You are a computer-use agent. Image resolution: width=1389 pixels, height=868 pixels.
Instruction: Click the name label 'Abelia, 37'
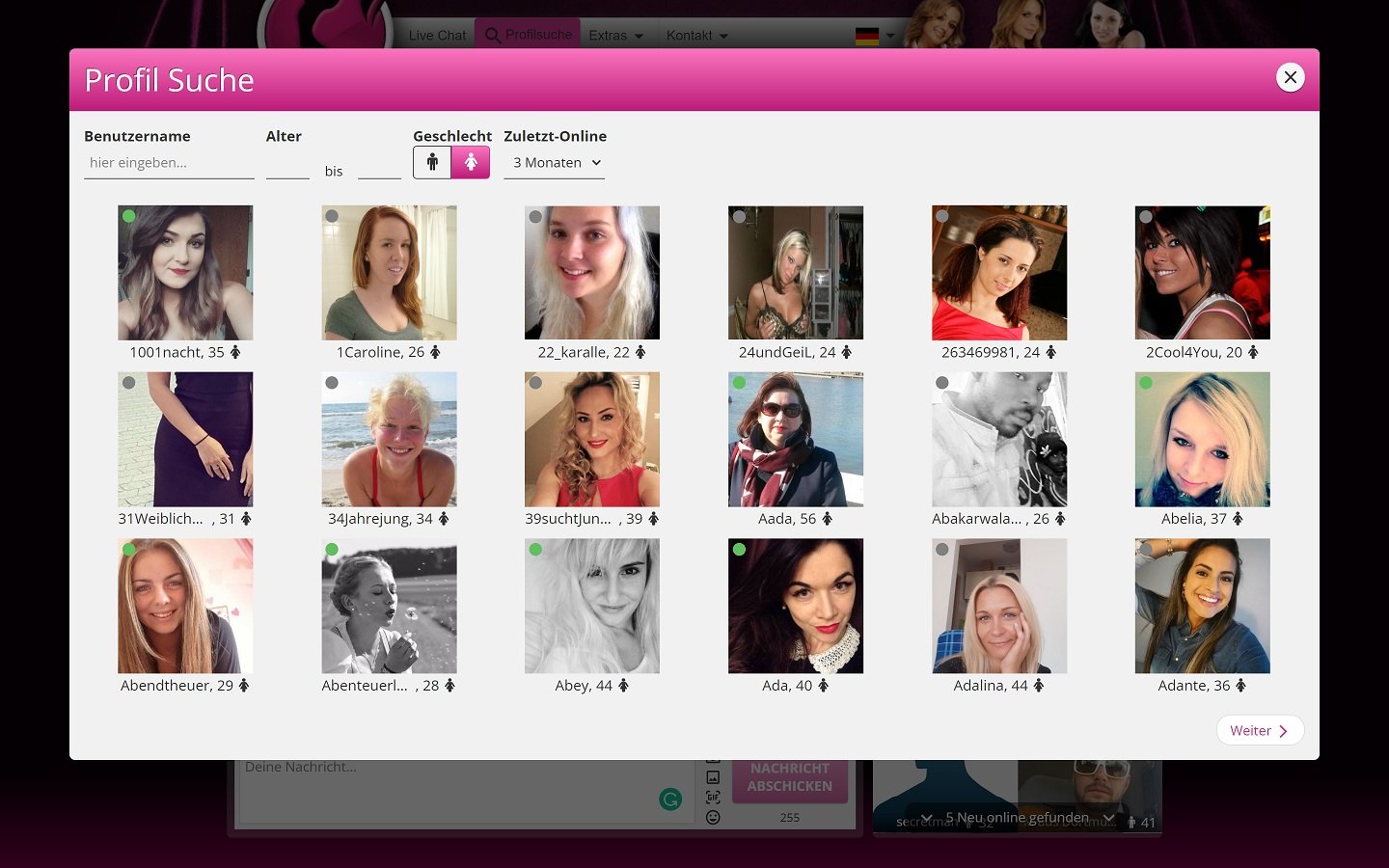coord(1194,519)
